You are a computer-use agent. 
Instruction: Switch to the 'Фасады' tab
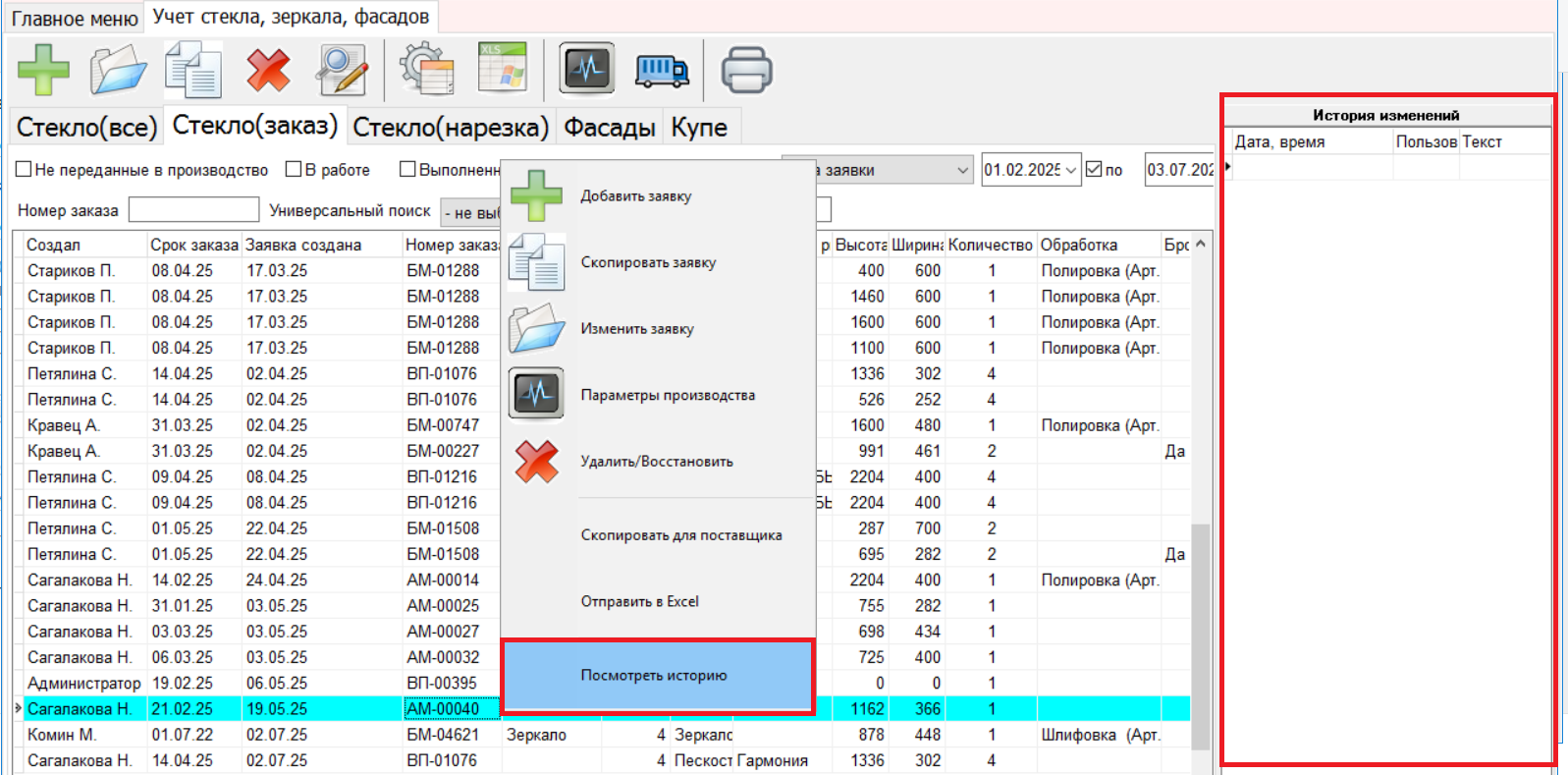click(x=609, y=128)
